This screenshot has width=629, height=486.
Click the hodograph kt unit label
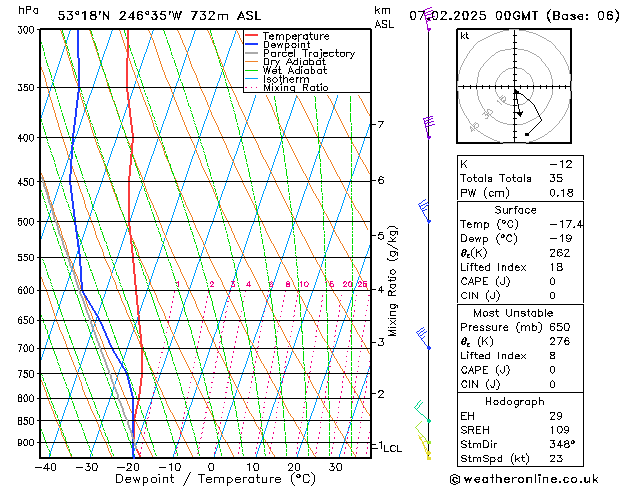(x=465, y=36)
